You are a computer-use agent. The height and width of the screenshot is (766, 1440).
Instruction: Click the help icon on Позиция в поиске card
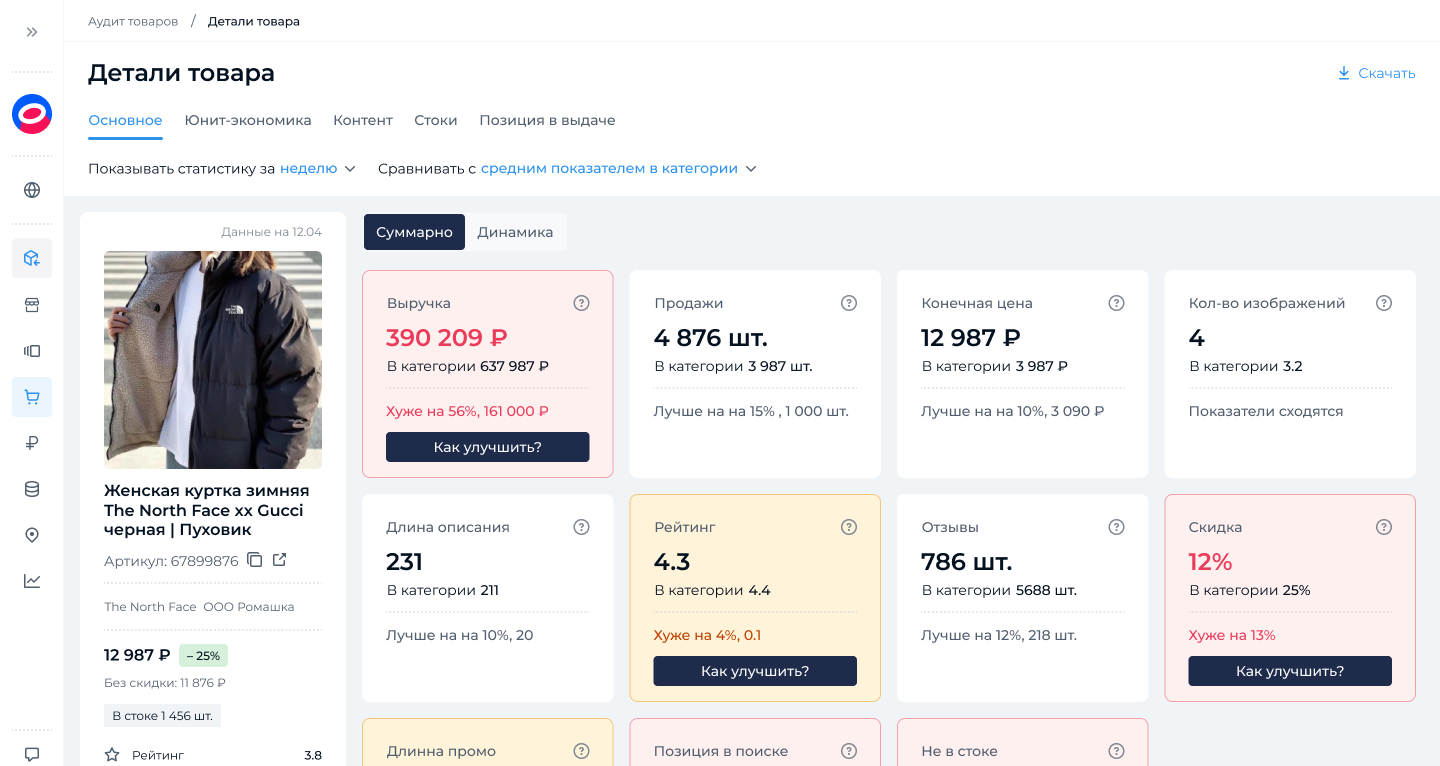pyautogui.click(x=849, y=751)
